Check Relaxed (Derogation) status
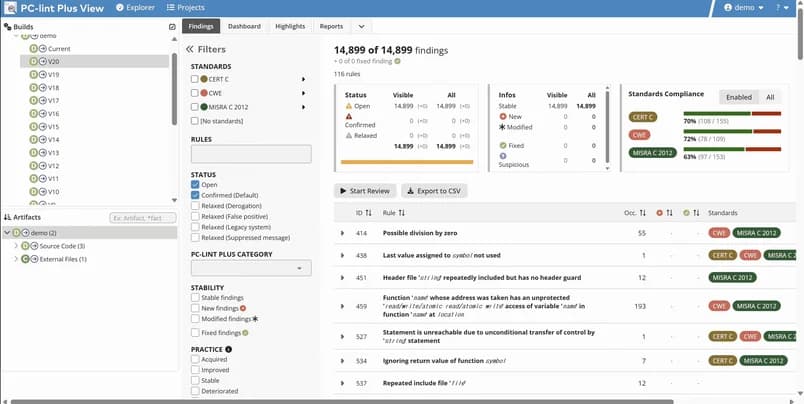The height and width of the screenshot is (404, 804). [195, 206]
